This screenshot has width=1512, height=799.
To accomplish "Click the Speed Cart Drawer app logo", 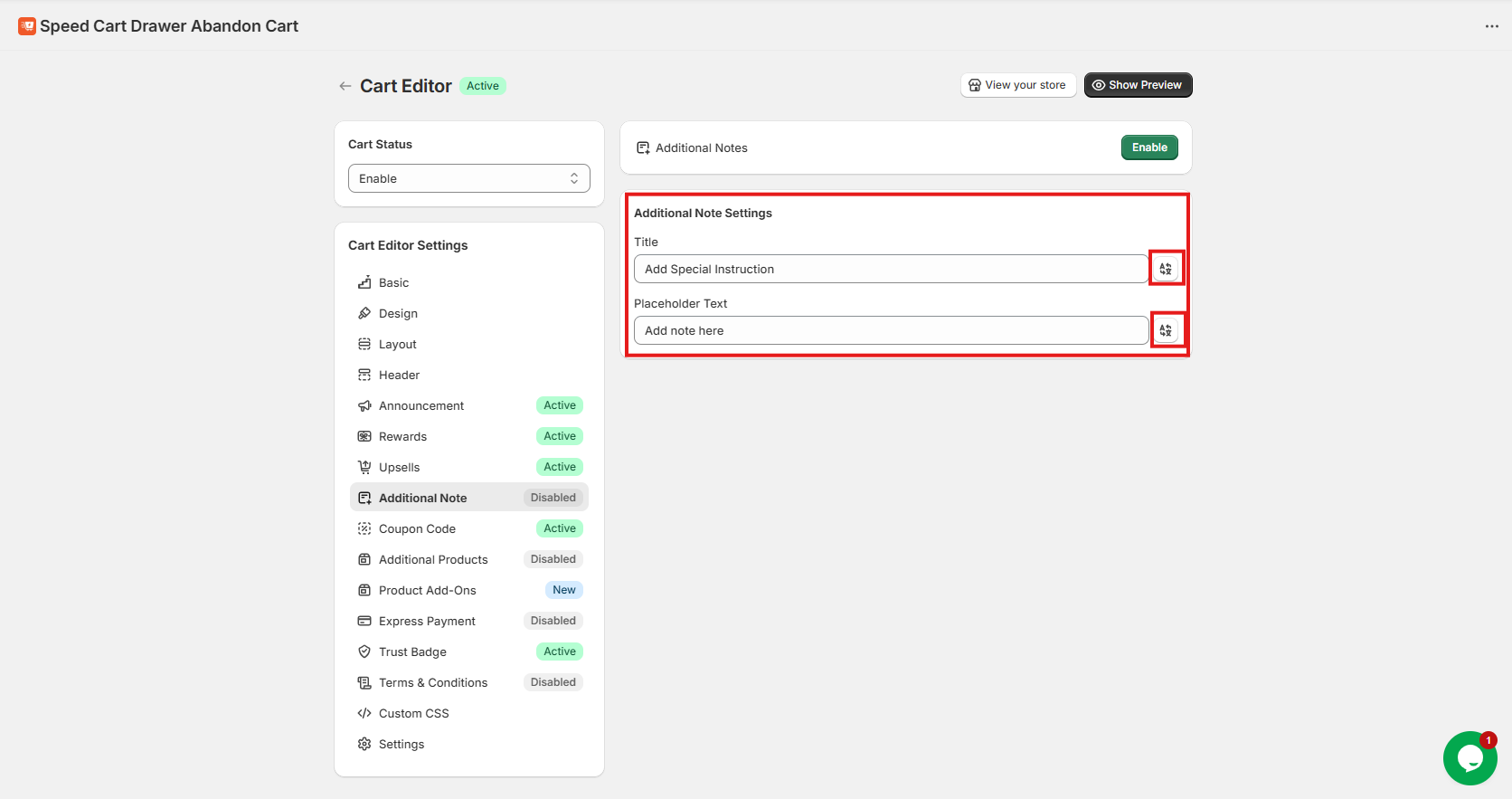I will click(x=27, y=26).
